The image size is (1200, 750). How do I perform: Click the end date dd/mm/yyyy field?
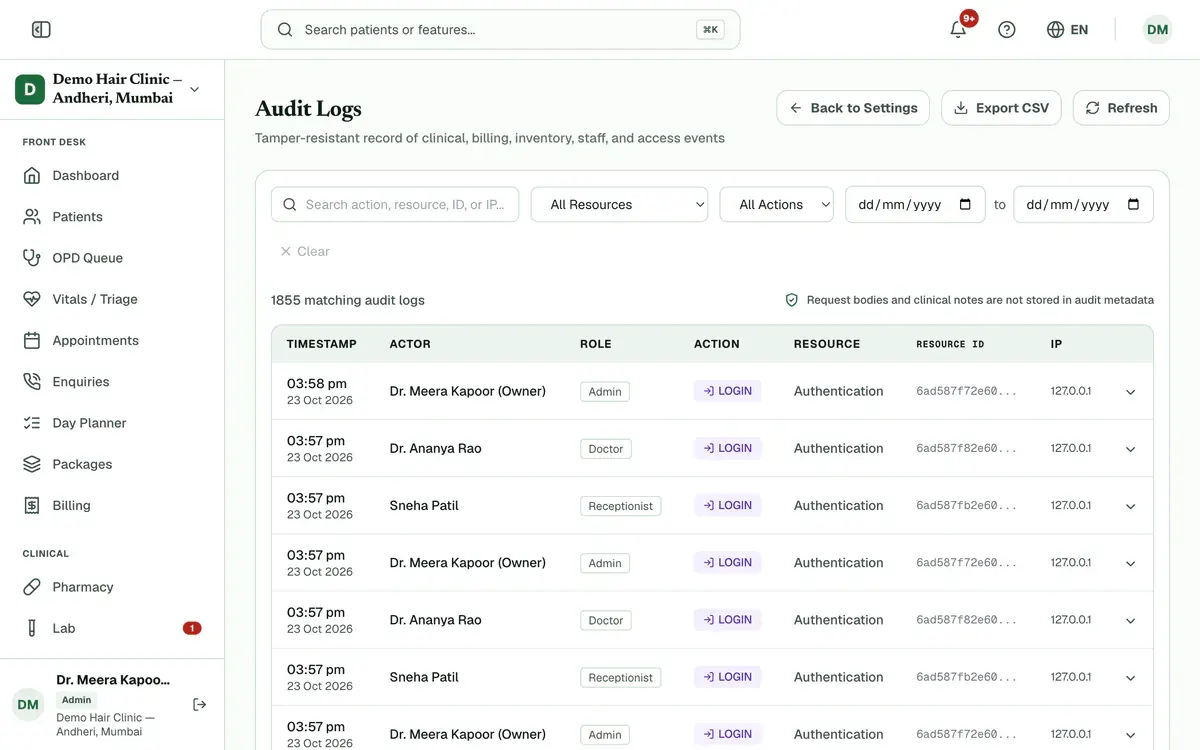[1083, 204]
